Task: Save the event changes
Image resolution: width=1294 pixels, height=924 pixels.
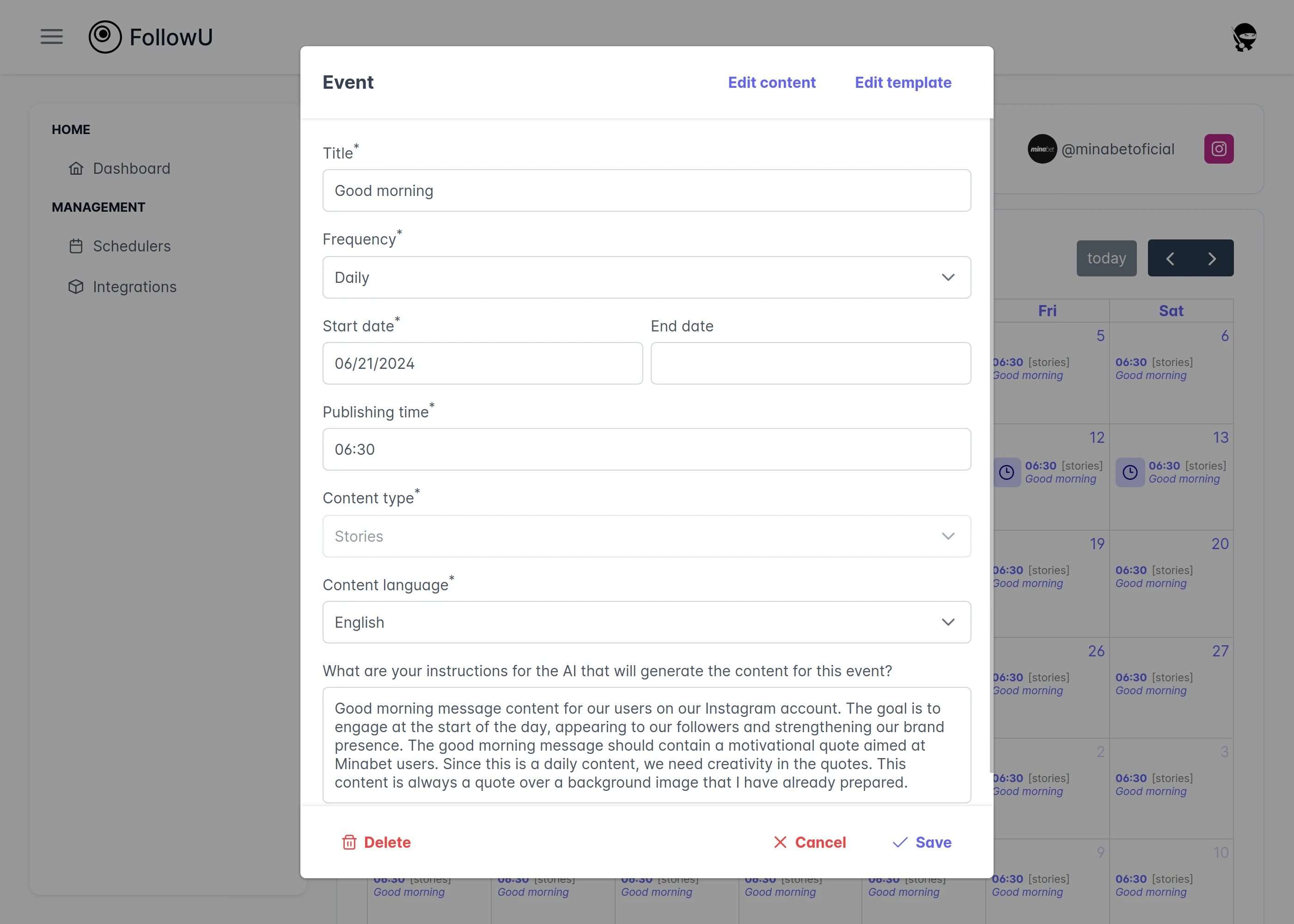Action: coord(922,842)
